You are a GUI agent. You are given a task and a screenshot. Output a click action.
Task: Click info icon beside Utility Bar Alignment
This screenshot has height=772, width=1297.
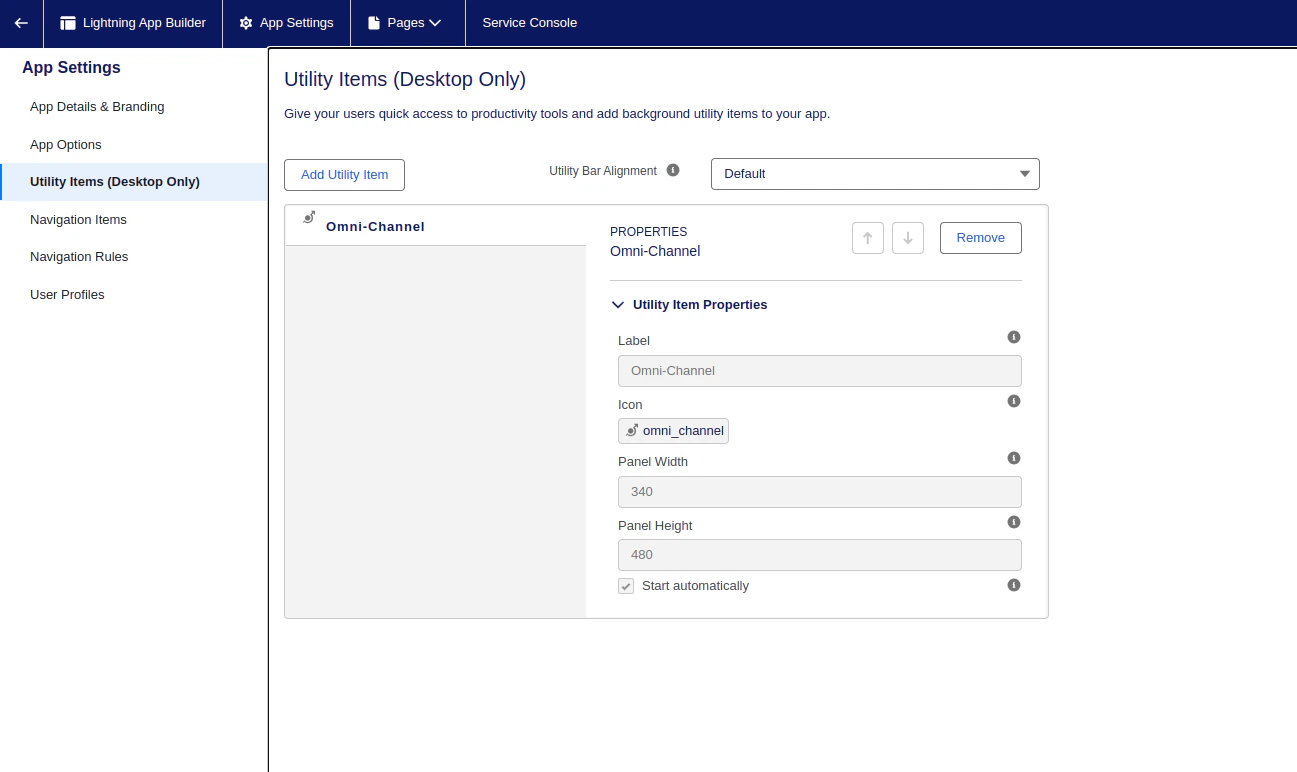tap(673, 170)
